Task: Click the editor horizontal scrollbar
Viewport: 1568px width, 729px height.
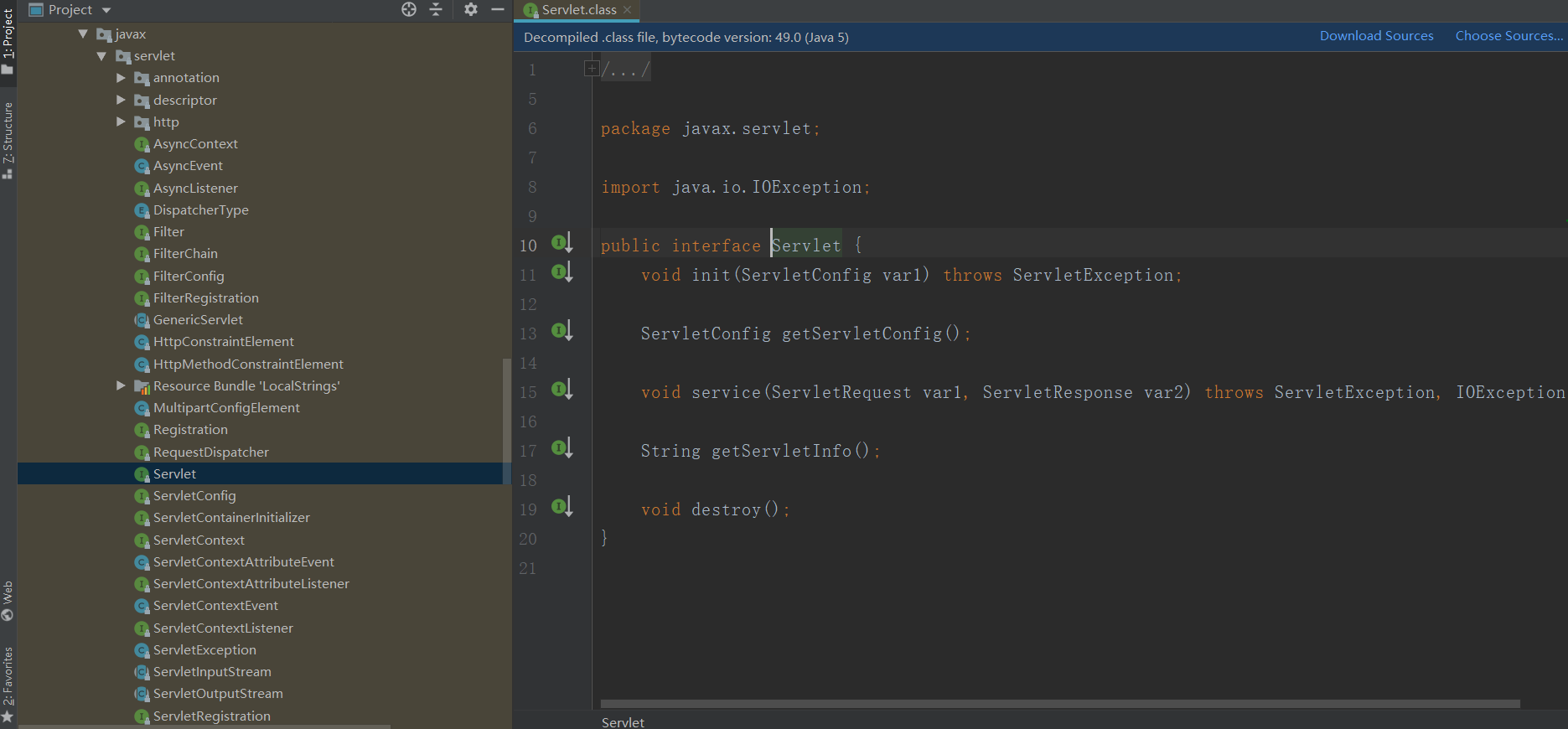Action: (1060, 704)
